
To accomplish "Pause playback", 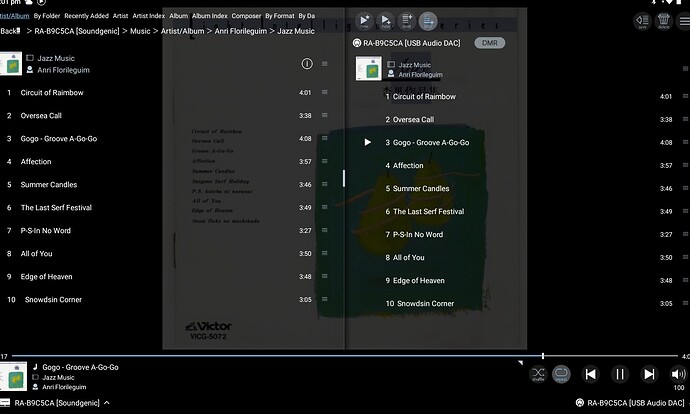I will (x=620, y=374).
